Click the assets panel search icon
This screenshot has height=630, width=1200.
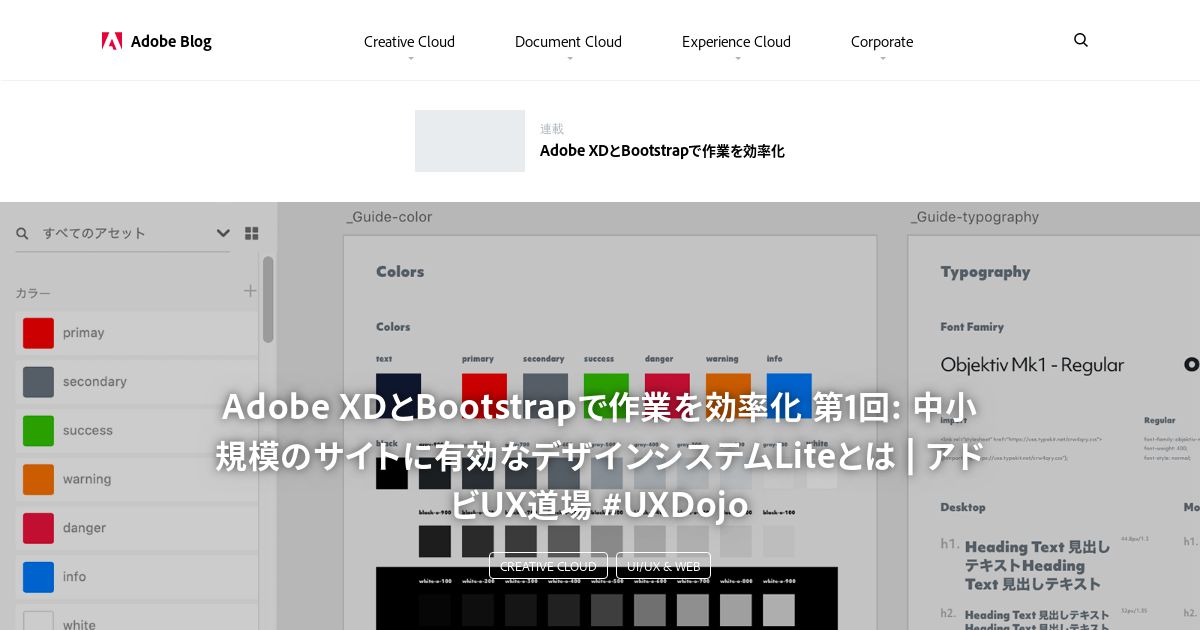(x=23, y=233)
